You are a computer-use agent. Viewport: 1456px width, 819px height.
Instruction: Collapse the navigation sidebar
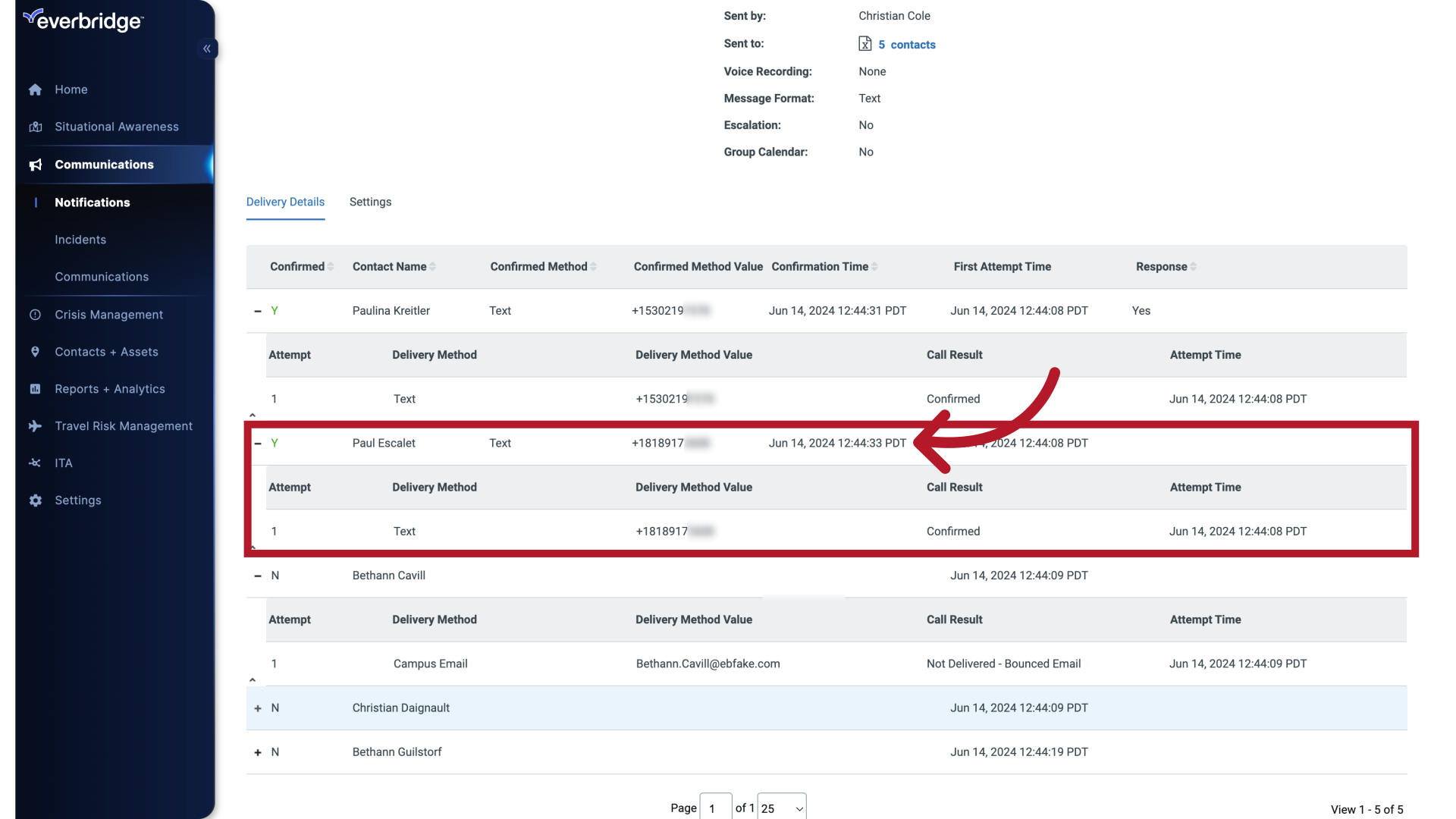click(207, 49)
